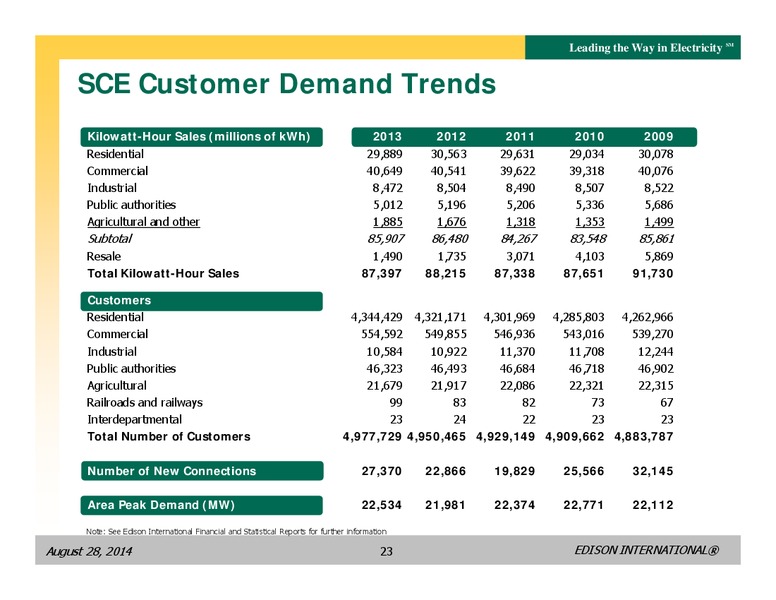Click industrial customers value 10,584
The image size is (776, 600).
385,352
